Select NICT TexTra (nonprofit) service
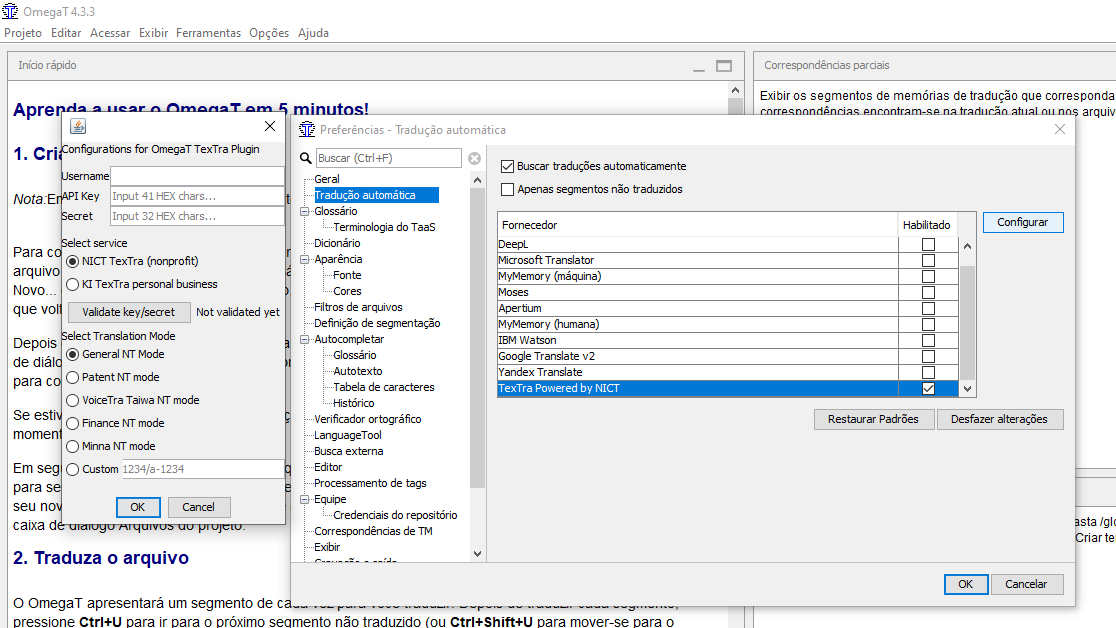This screenshot has height=628, width=1116. 73,261
